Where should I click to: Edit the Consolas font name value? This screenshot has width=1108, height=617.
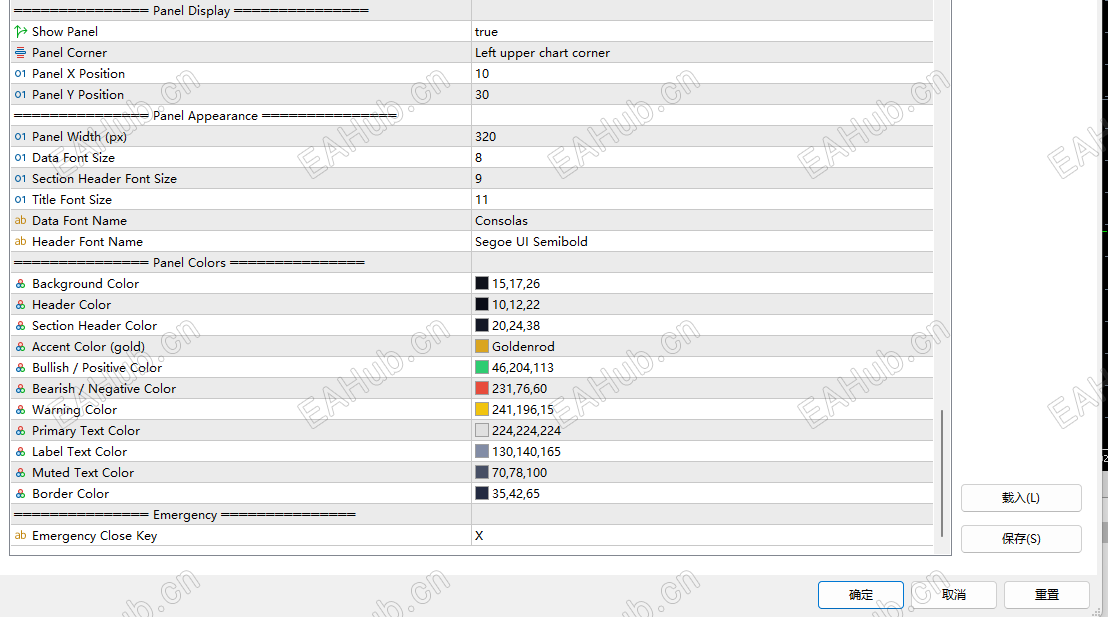(702, 221)
